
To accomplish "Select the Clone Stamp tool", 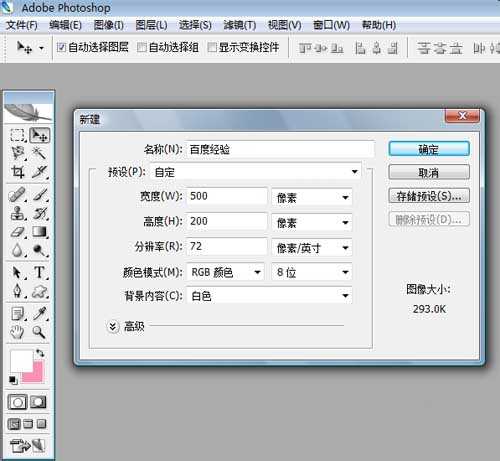I will click(x=17, y=213).
